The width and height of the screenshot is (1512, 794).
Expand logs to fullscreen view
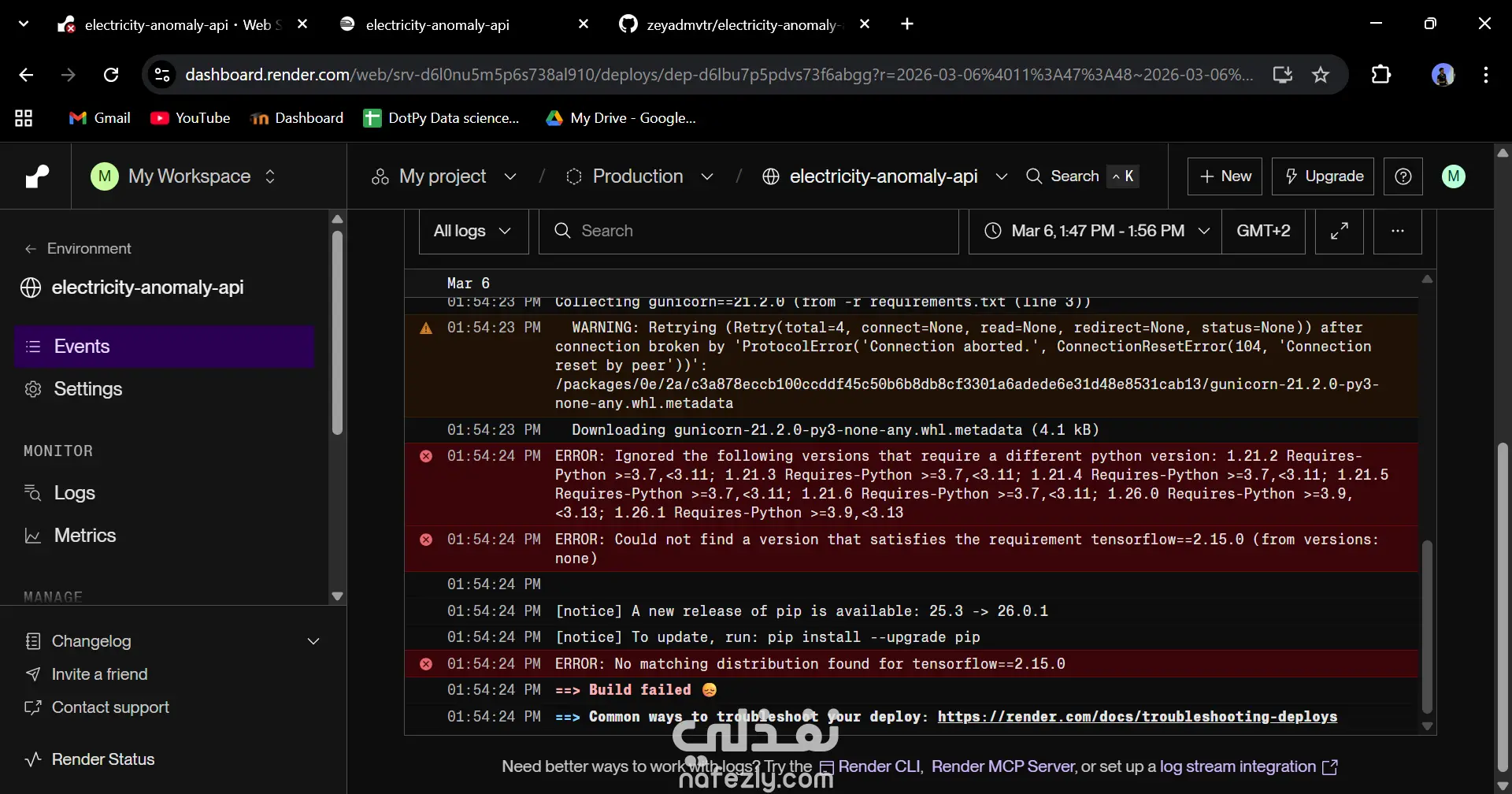[1340, 231]
